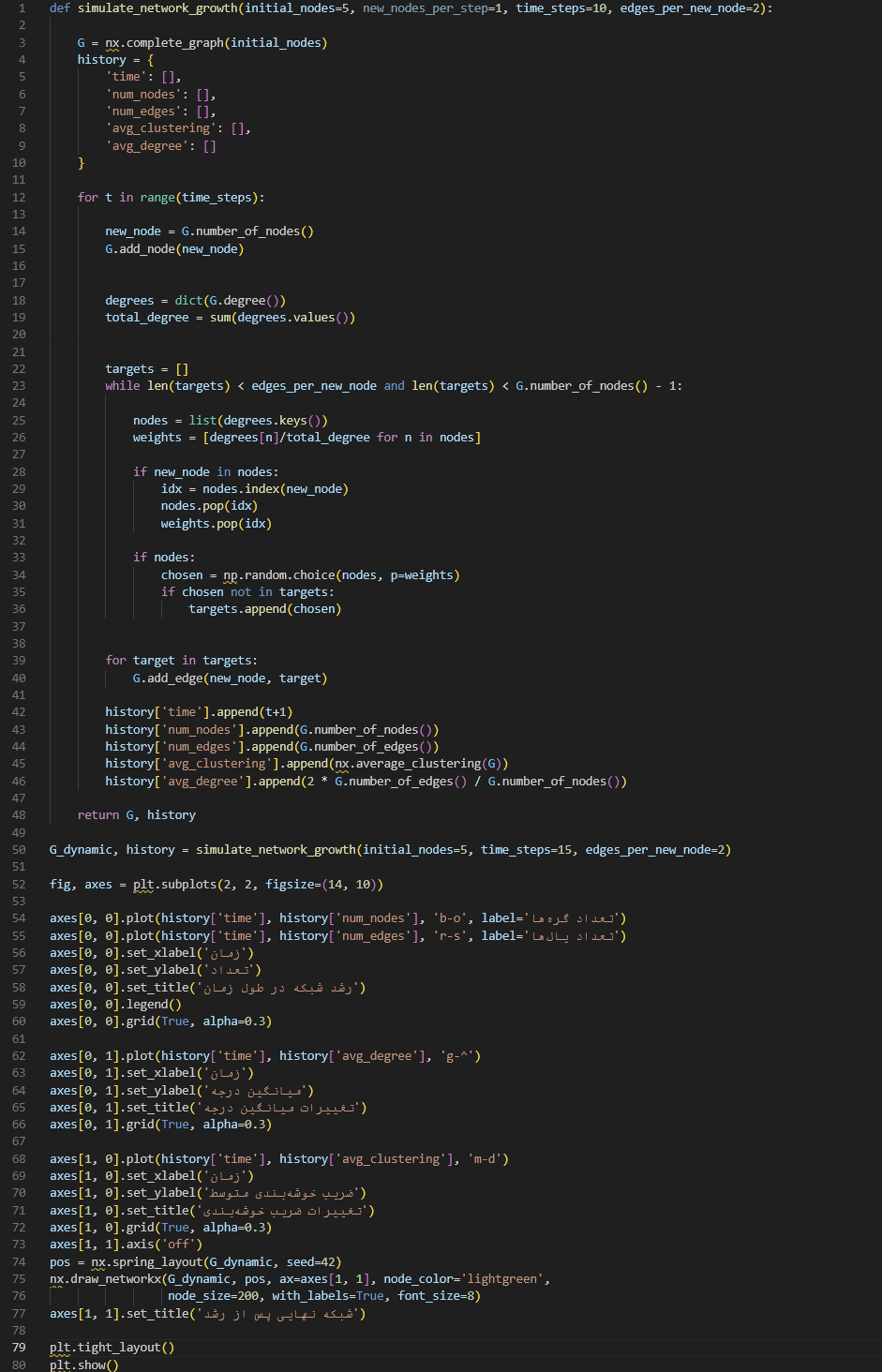Click 'nodes.pop(idx)' statement
Viewport: 882px width, 1372px height.
click(x=209, y=506)
